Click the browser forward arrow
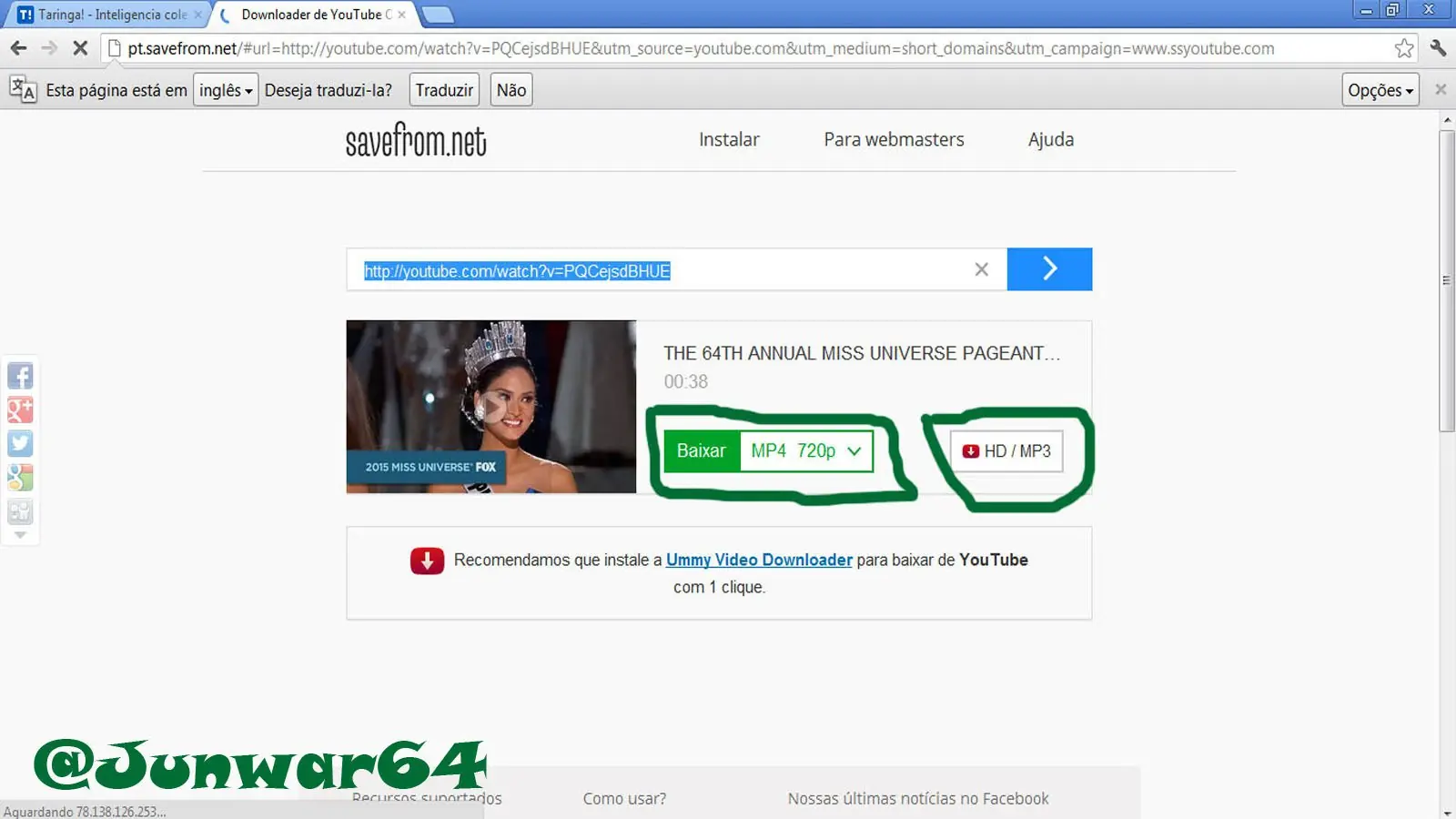 coord(49,48)
